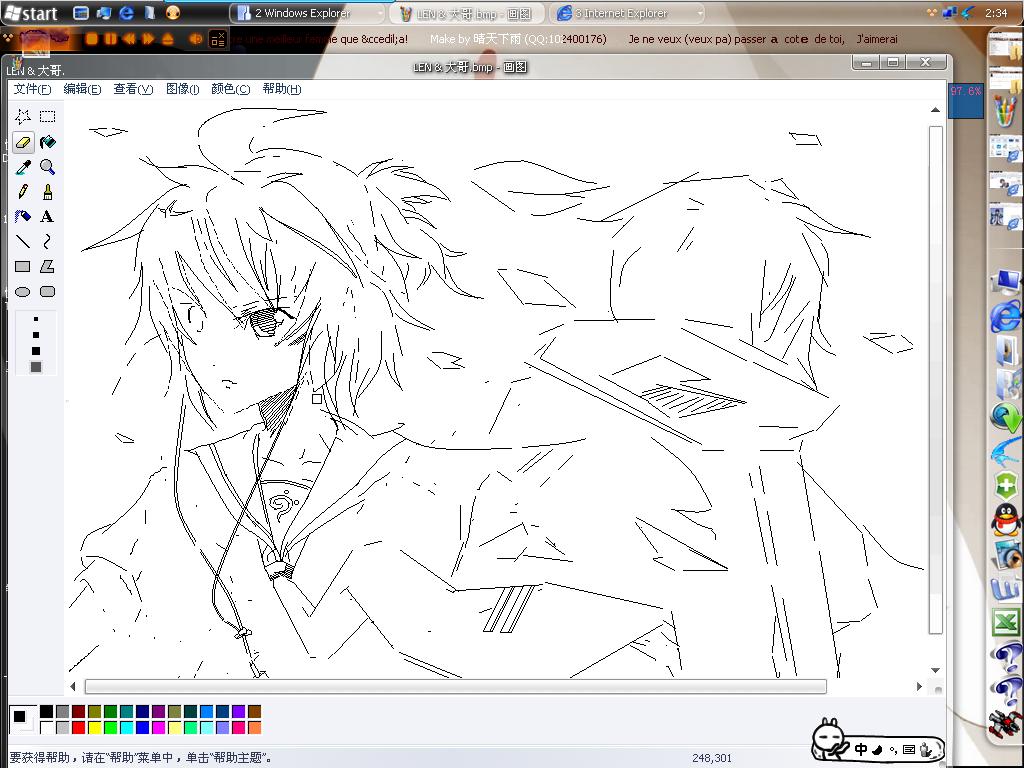Choose the Airbrush tool
The height and width of the screenshot is (768, 1024).
click(x=23, y=217)
